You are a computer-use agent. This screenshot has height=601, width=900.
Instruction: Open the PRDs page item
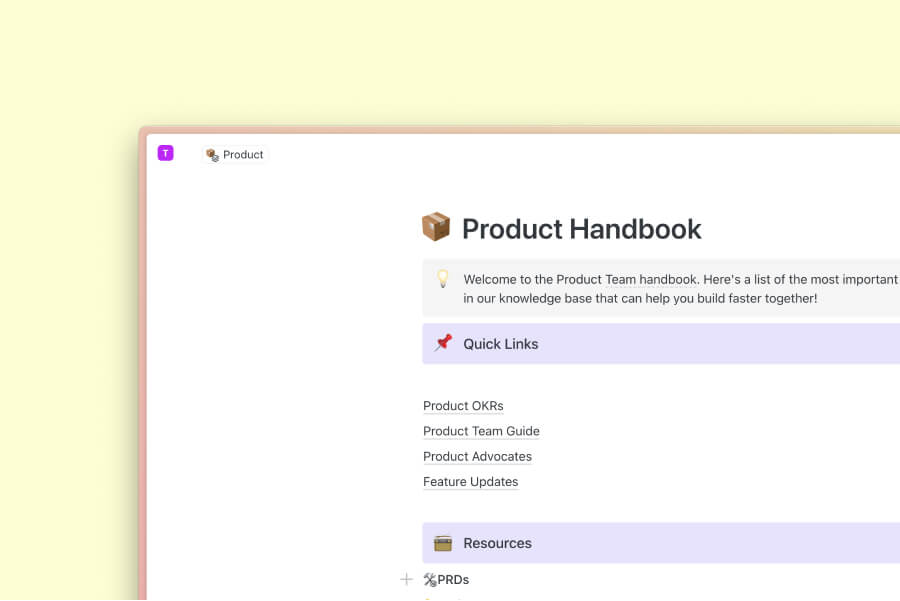point(454,579)
